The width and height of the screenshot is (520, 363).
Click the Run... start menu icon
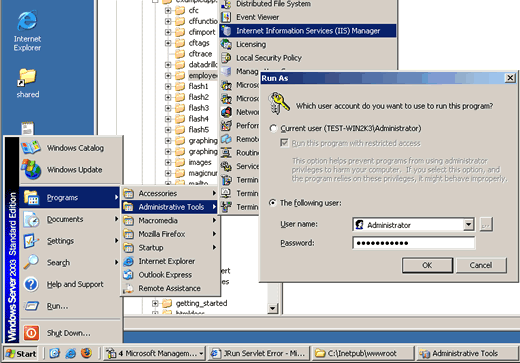(x=31, y=306)
